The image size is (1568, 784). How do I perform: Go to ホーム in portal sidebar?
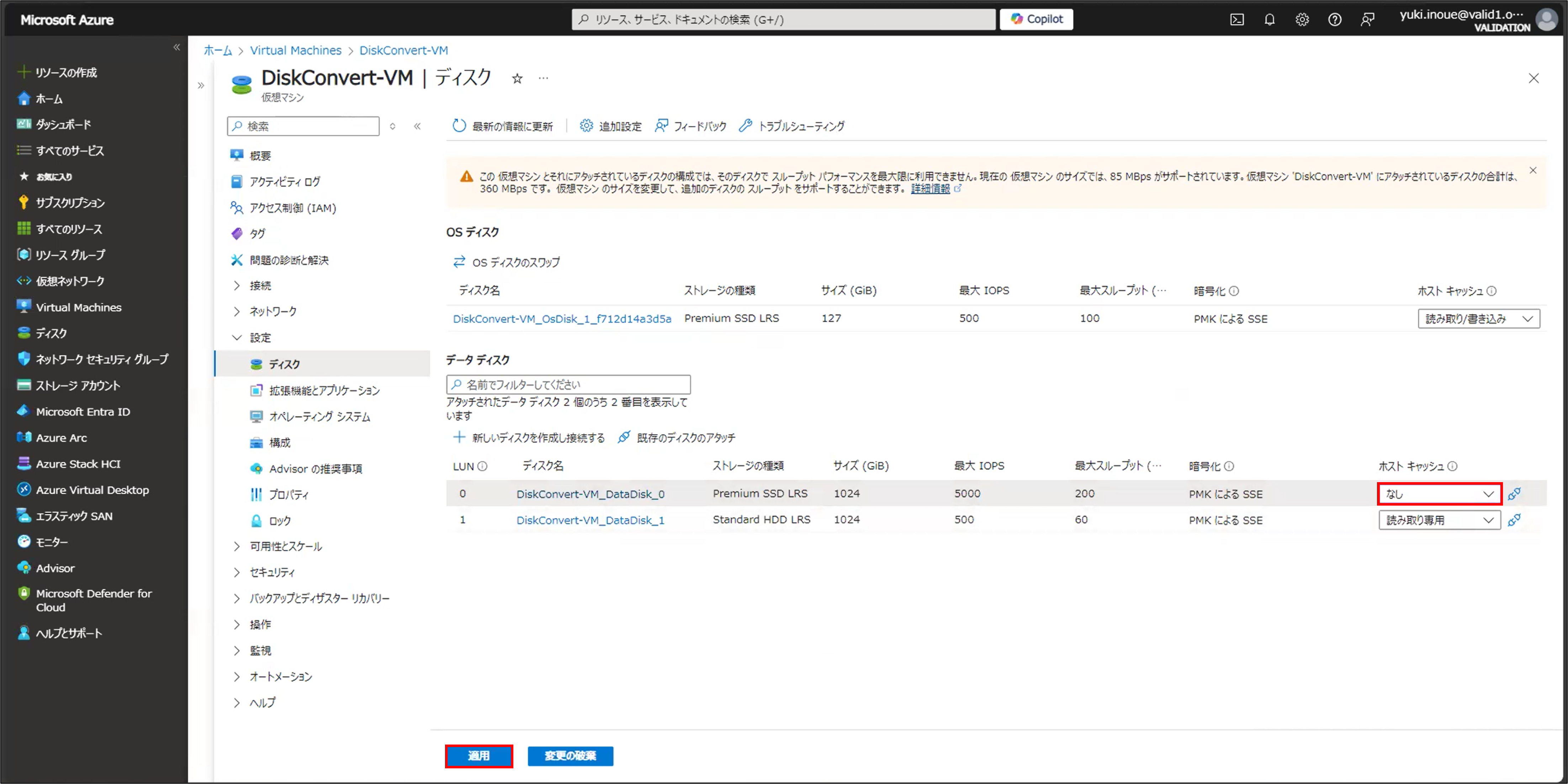point(41,98)
